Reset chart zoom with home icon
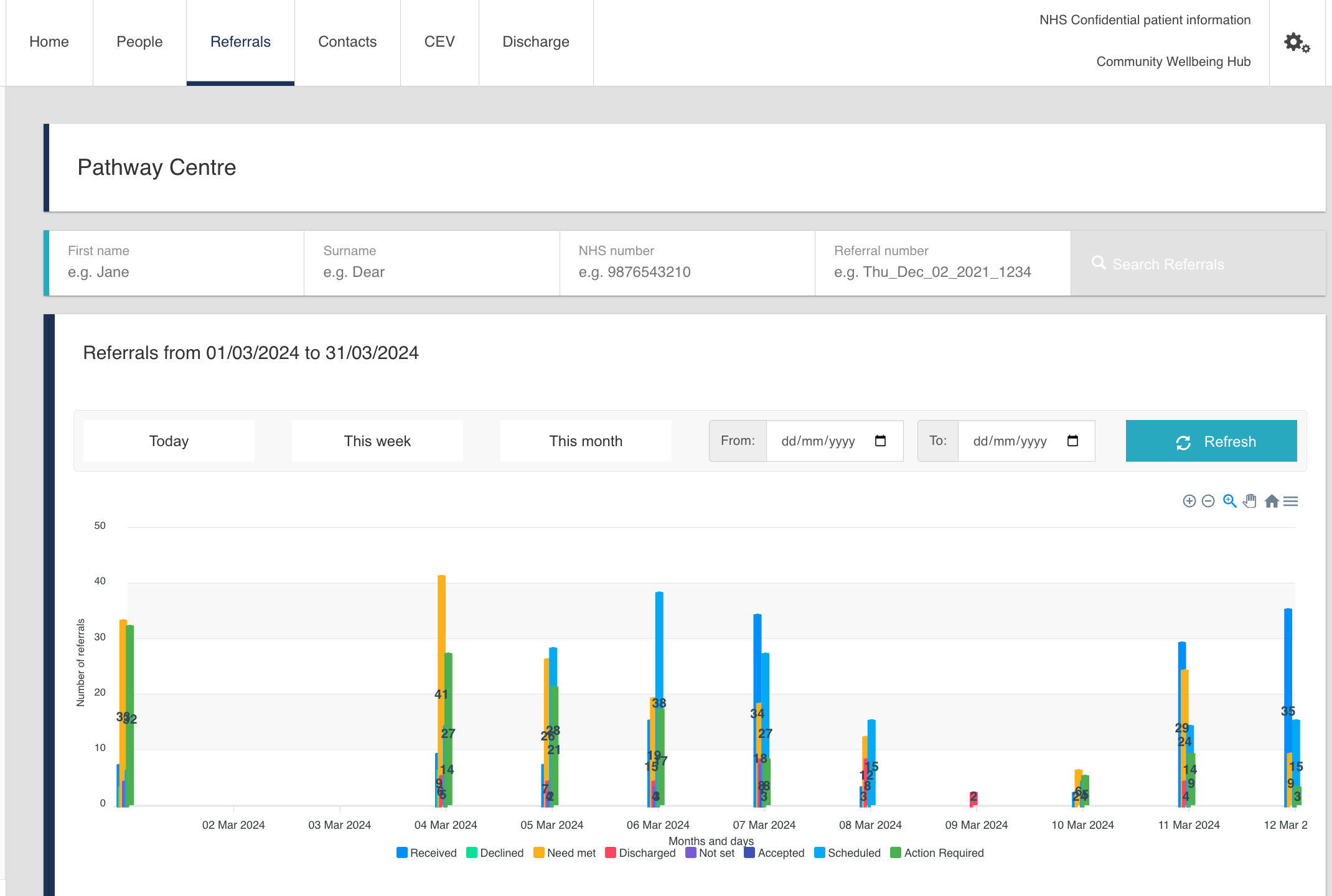The image size is (1332, 896). pyautogui.click(x=1271, y=501)
